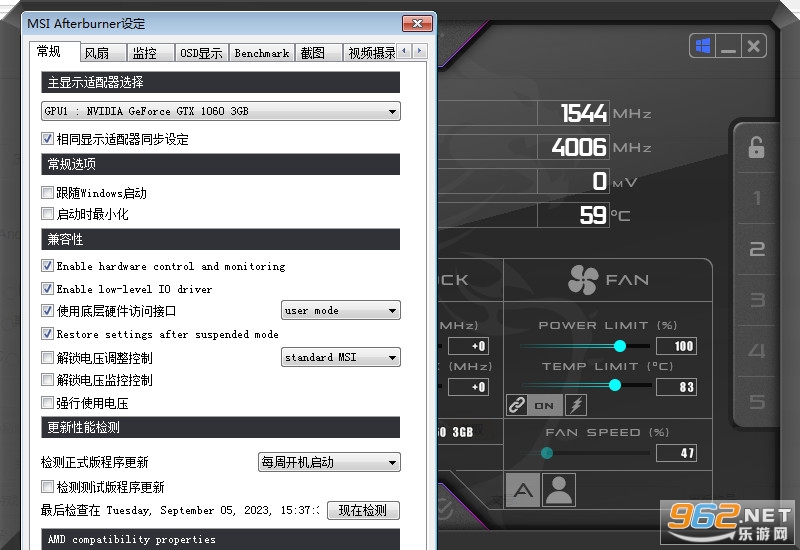
Task: Enable auto fan mode A icon
Action: (523, 490)
